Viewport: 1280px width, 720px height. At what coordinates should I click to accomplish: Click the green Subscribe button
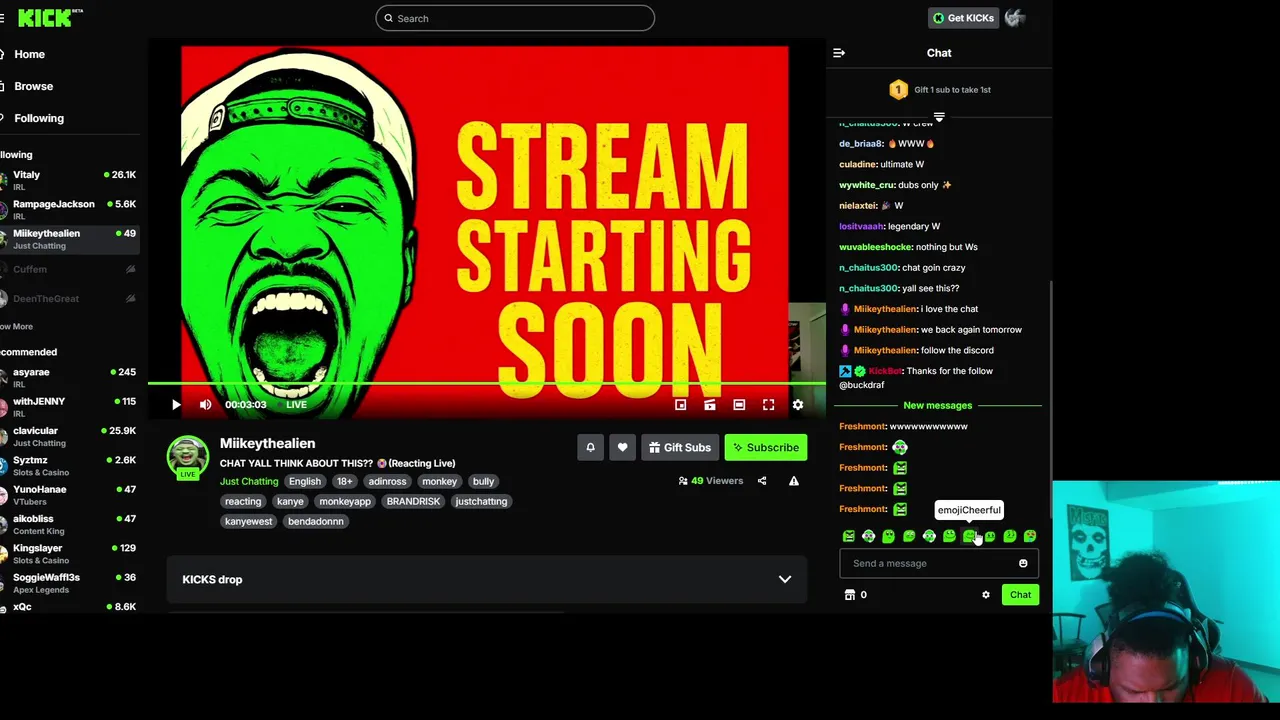click(x=765, y=448)
